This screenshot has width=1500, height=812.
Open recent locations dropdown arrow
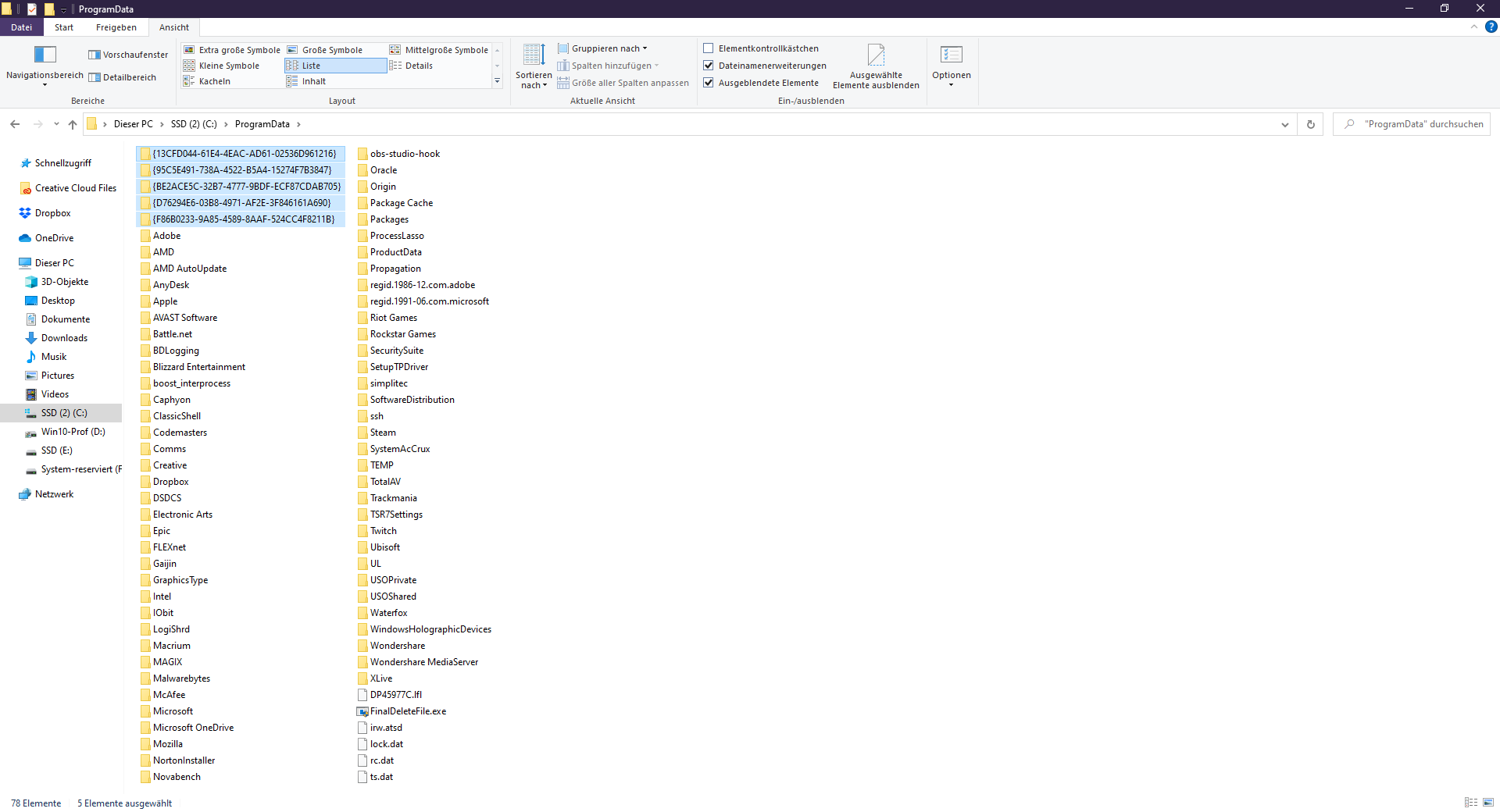point(56,124)
